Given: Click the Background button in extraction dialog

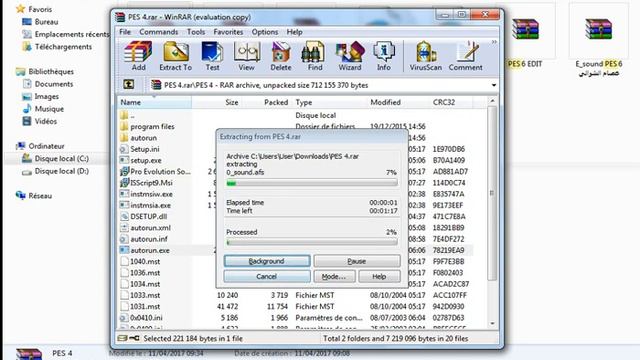Looking at the screenshot, I should click(x=267, y=261).
